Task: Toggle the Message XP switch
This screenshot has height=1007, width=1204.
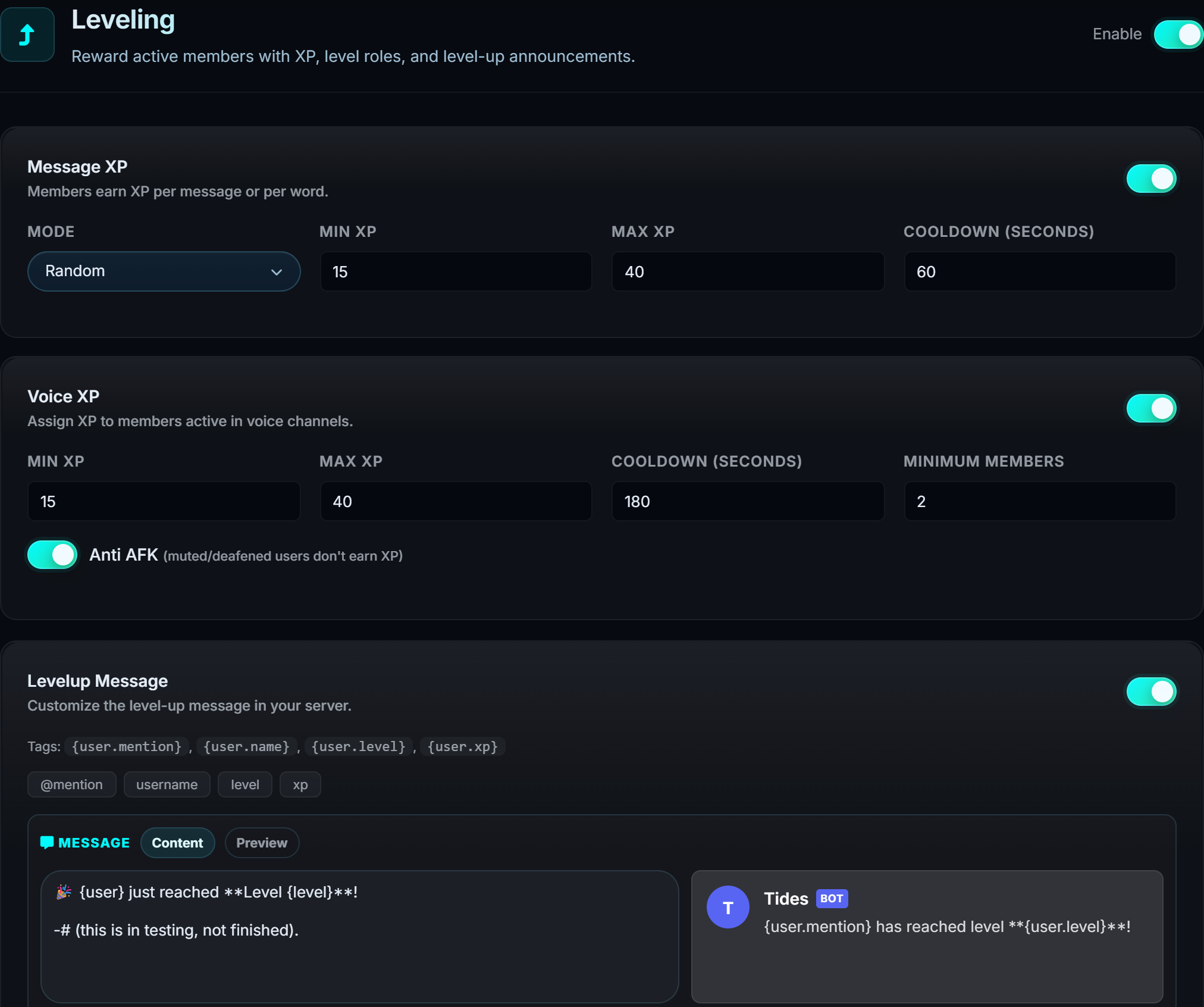Action: (1151, 179)
